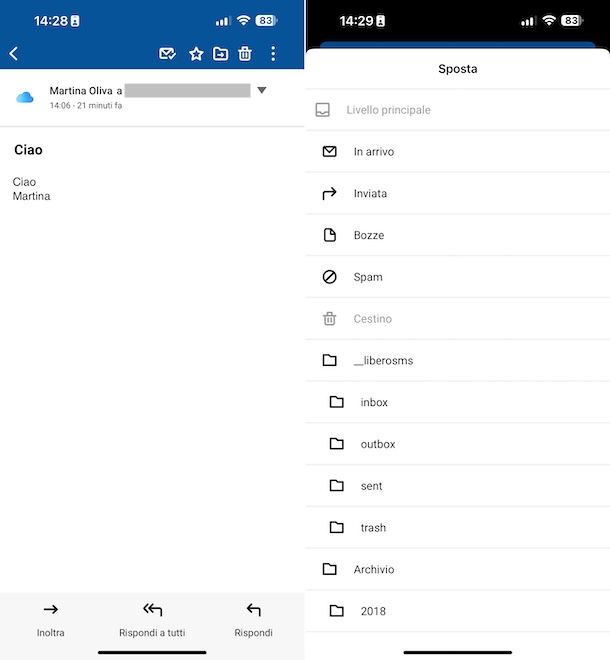This screenshot has width=610, height=660.
Task: Tap the timestamp 14:06 - 21 minuti fa
Action: [86, 105]
